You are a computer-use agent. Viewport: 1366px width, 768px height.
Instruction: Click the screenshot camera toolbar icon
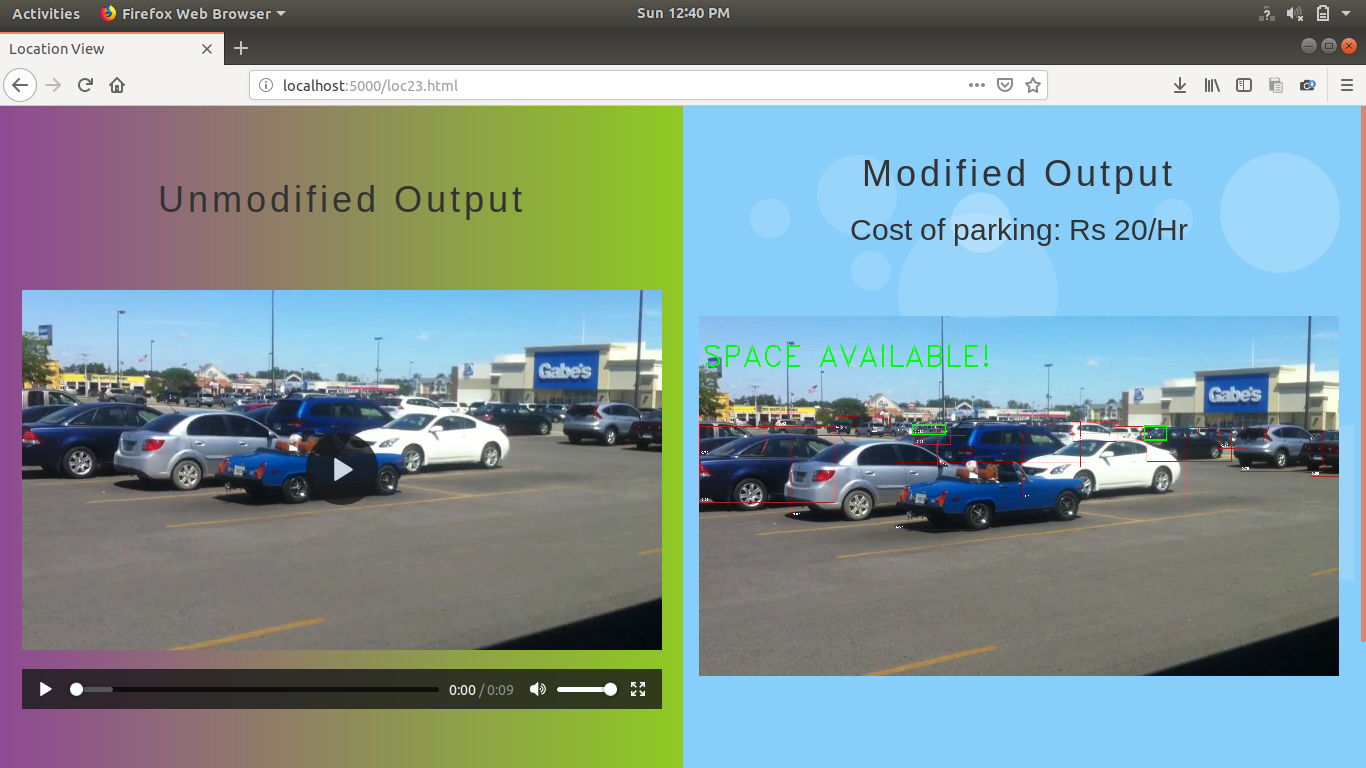coord(1308,85)
